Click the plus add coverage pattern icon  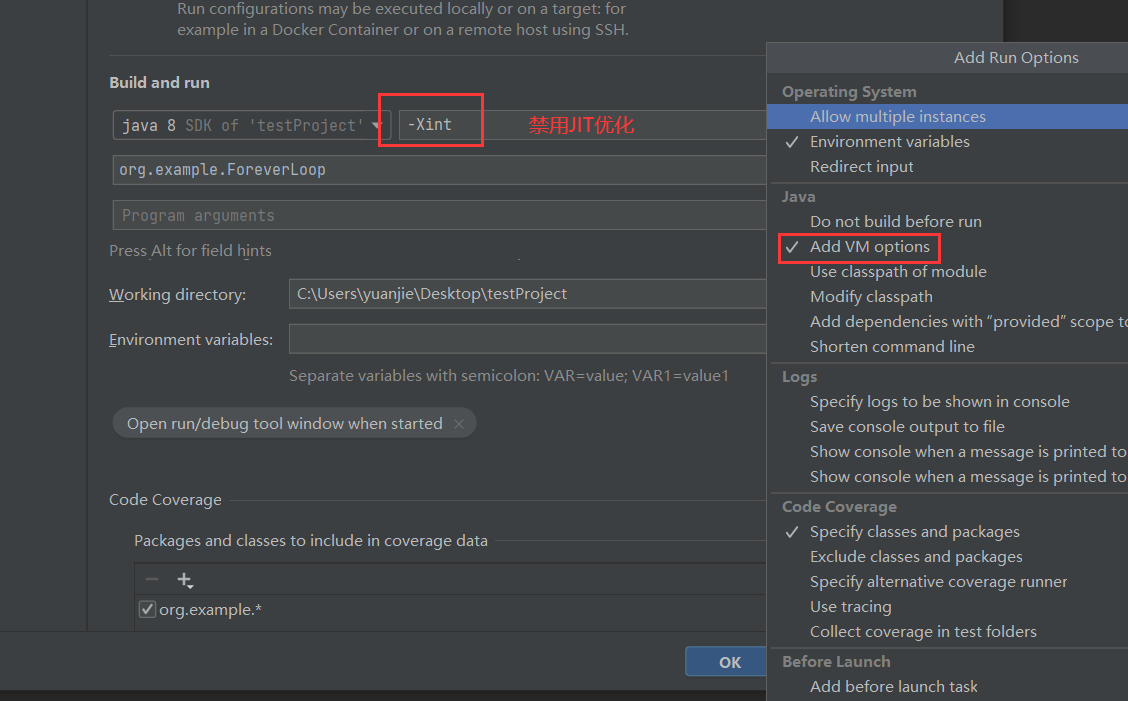pos(185,579)
